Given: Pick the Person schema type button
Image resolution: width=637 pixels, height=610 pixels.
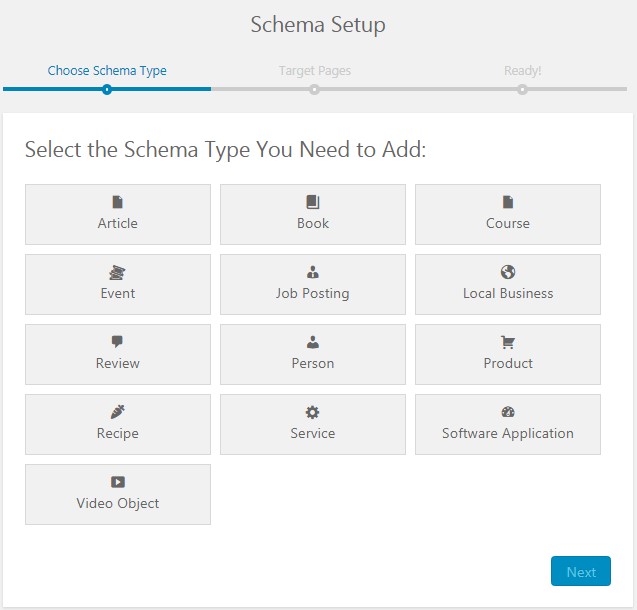Looking at the screenshot, I should coord(313,354).
